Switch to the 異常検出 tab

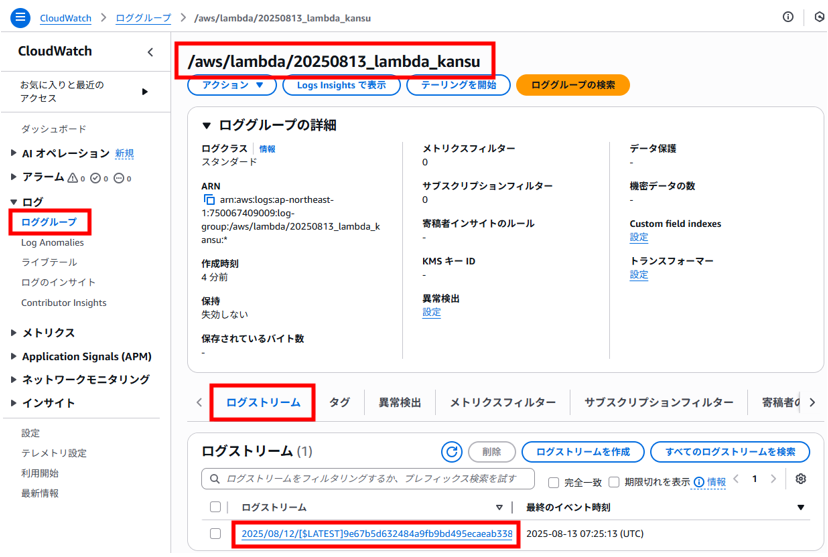click(400, 402)
